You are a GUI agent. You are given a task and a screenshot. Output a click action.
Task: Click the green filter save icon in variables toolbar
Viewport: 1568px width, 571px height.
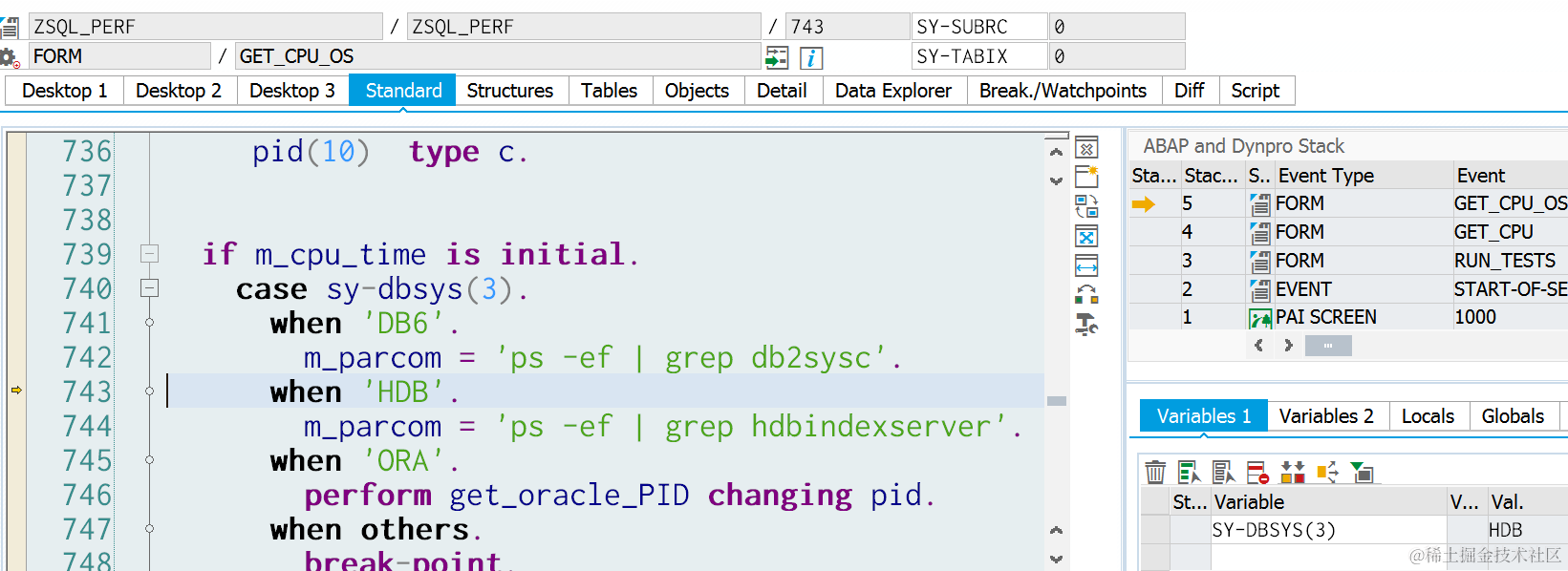(x=1363, y=472)
